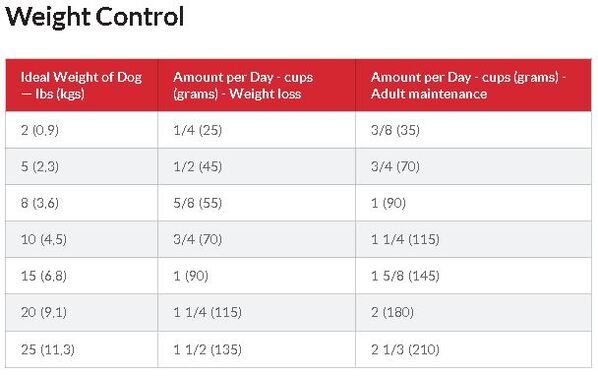Click the 1 1/4 (115) maintenance cell
The image size is (598, 376).
pos(473,239)
